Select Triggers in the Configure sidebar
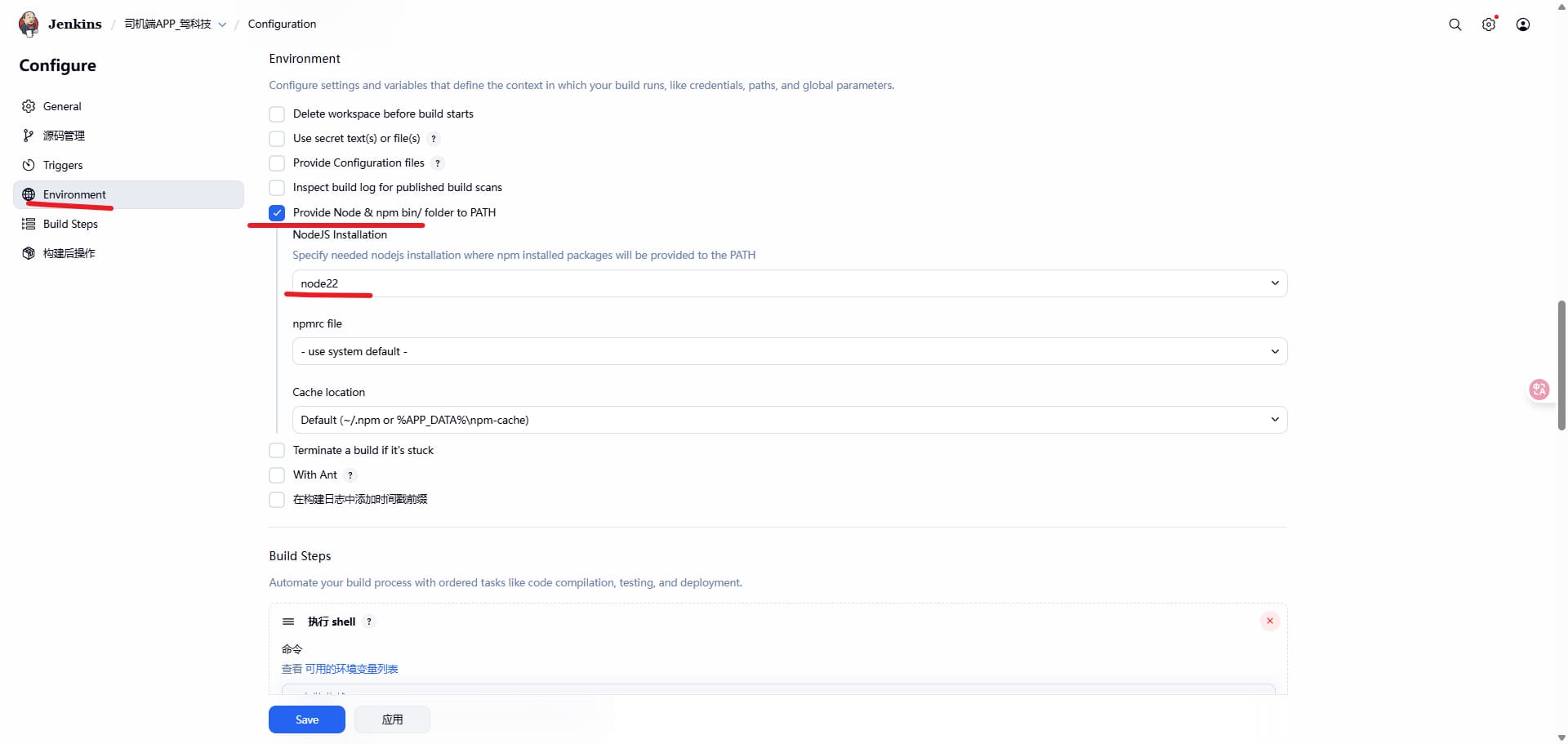 pyautogui.click(x=63, y=165)
